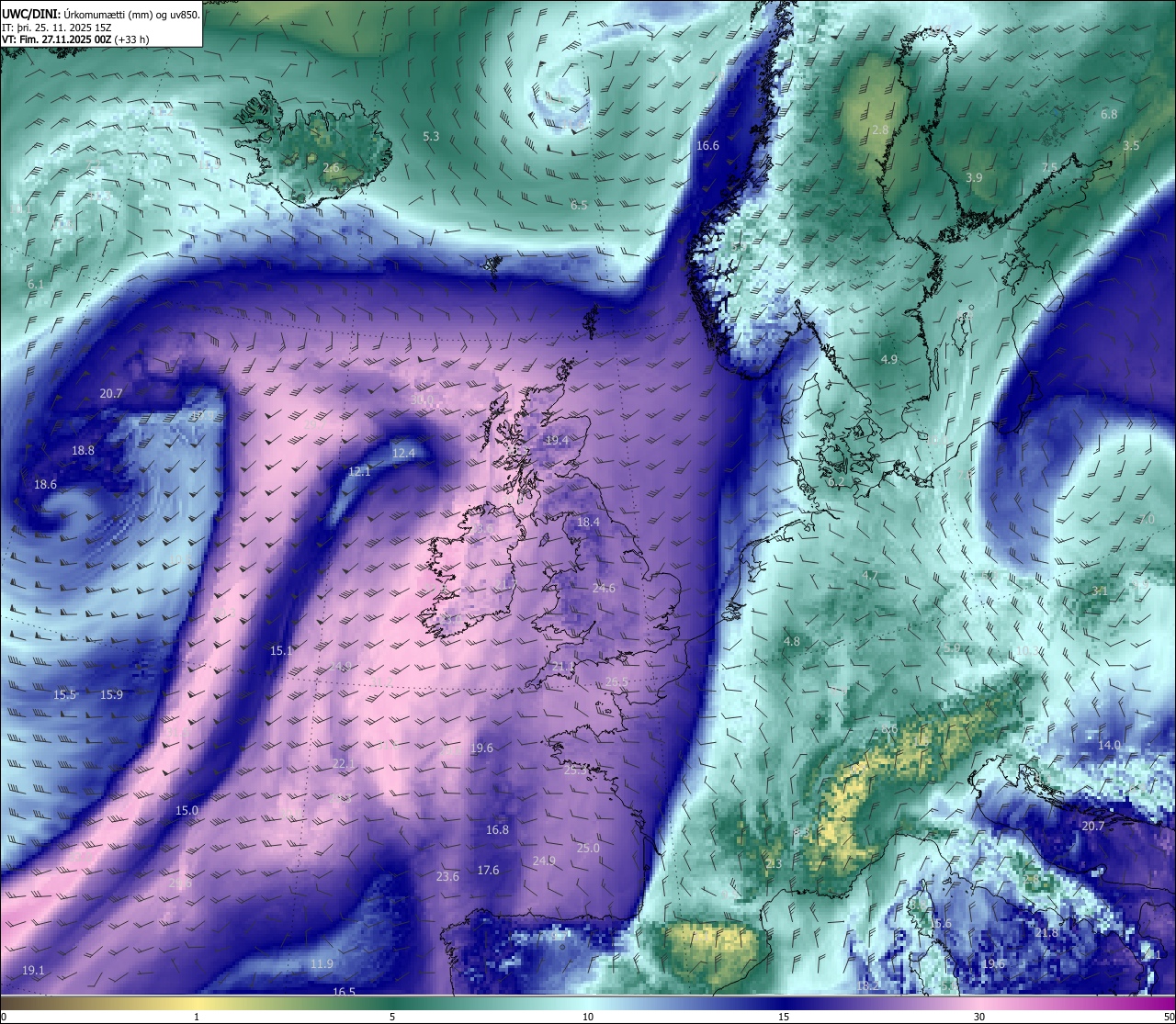The width and height of the screenshot is (1176, 1024).
Task: Click the 3.5 value at the right edge
Action: point(1131,146)
